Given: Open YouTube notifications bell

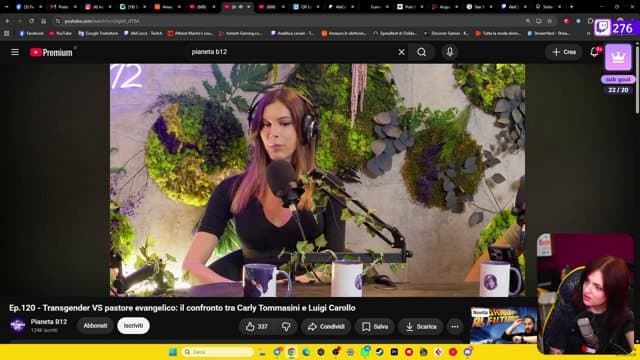Looking at the screenshot, I should (595, 52).
